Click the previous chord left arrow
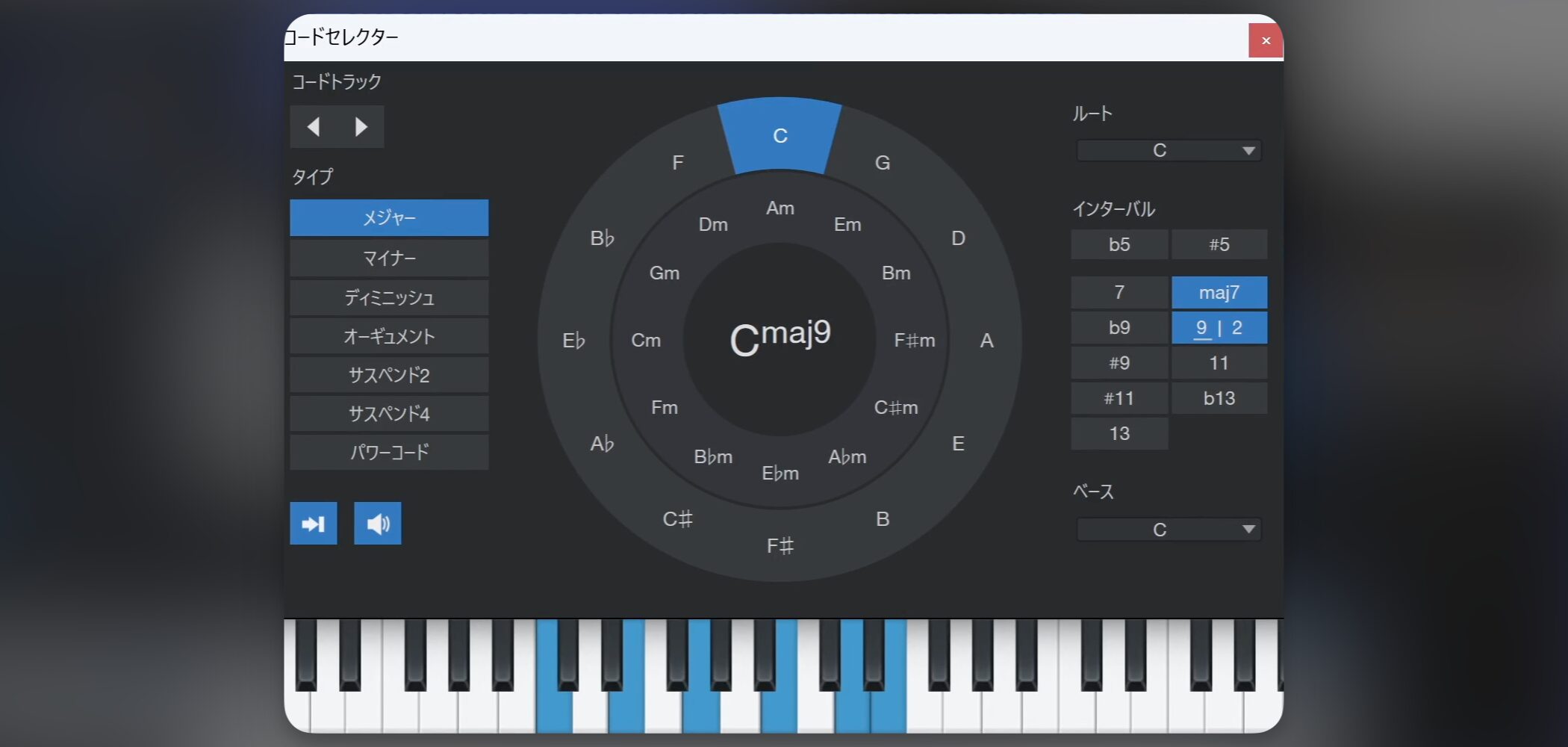This screenshot has width=1568, height=747. click(314, 127)
